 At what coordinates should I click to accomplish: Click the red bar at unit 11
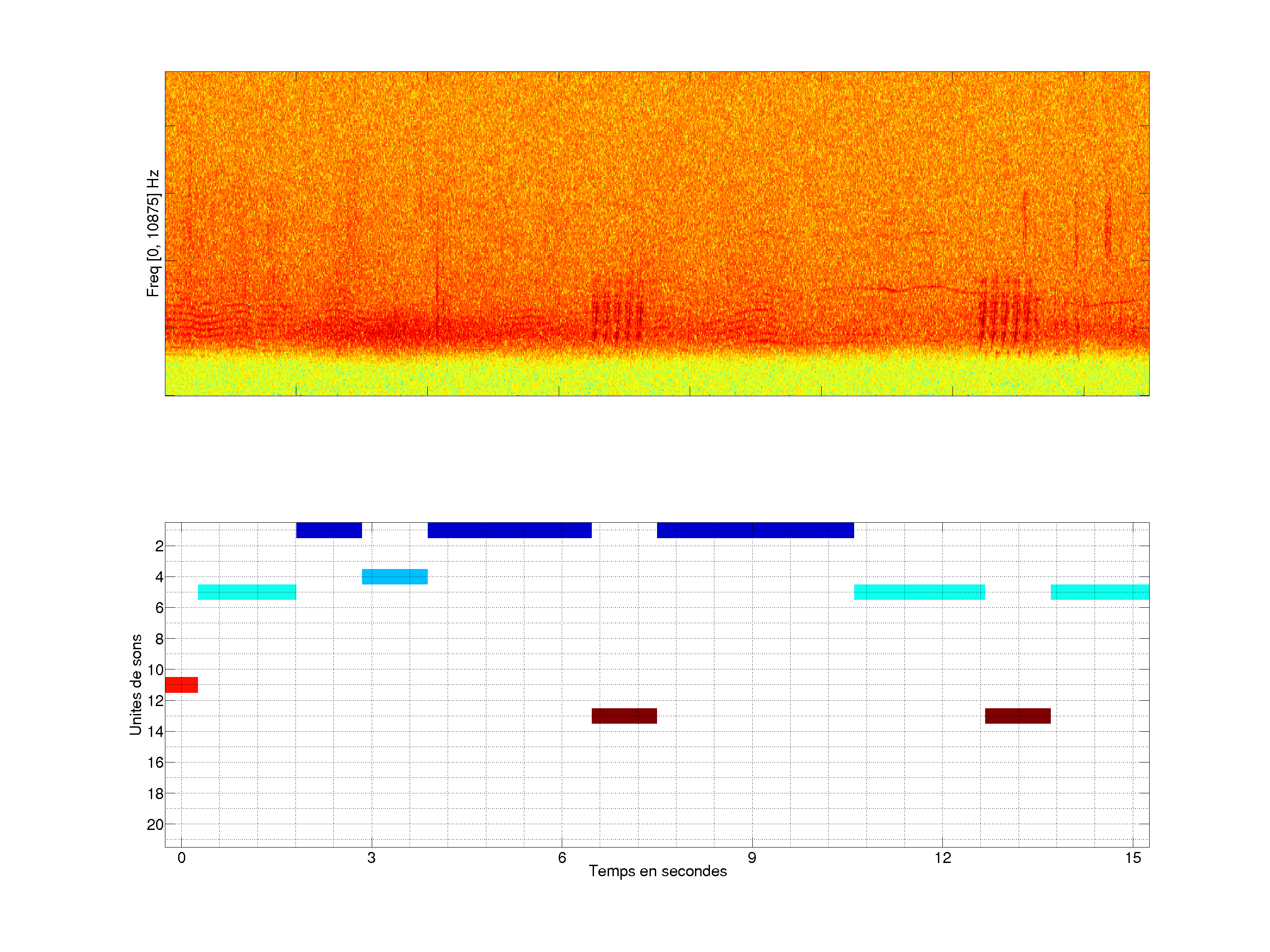click(x=181, y=684)
